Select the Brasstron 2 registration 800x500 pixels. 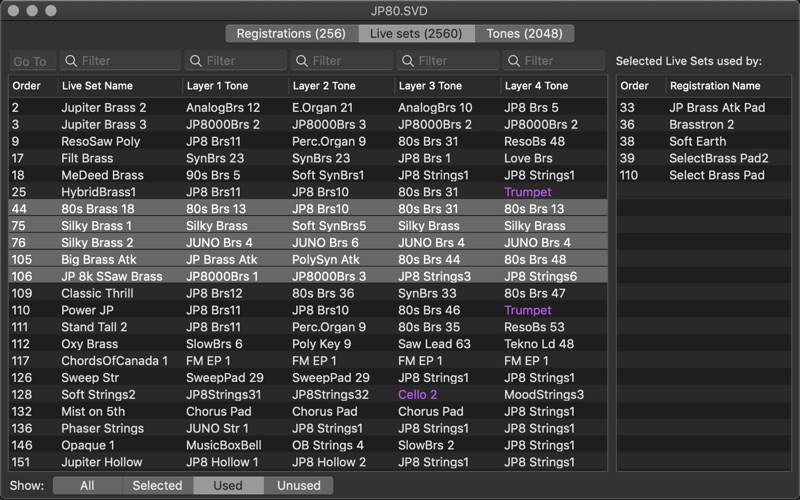(x=704, y=124)
